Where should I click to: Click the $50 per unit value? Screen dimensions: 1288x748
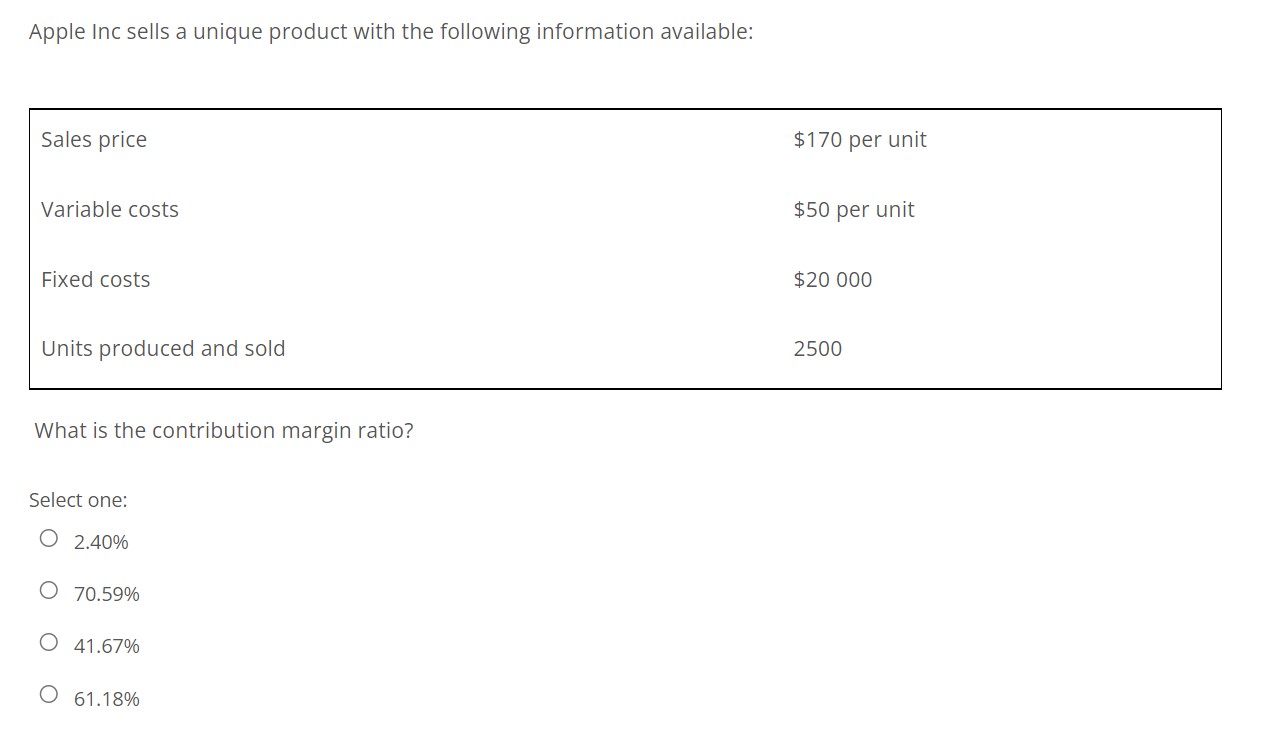[x=854, y=210]
